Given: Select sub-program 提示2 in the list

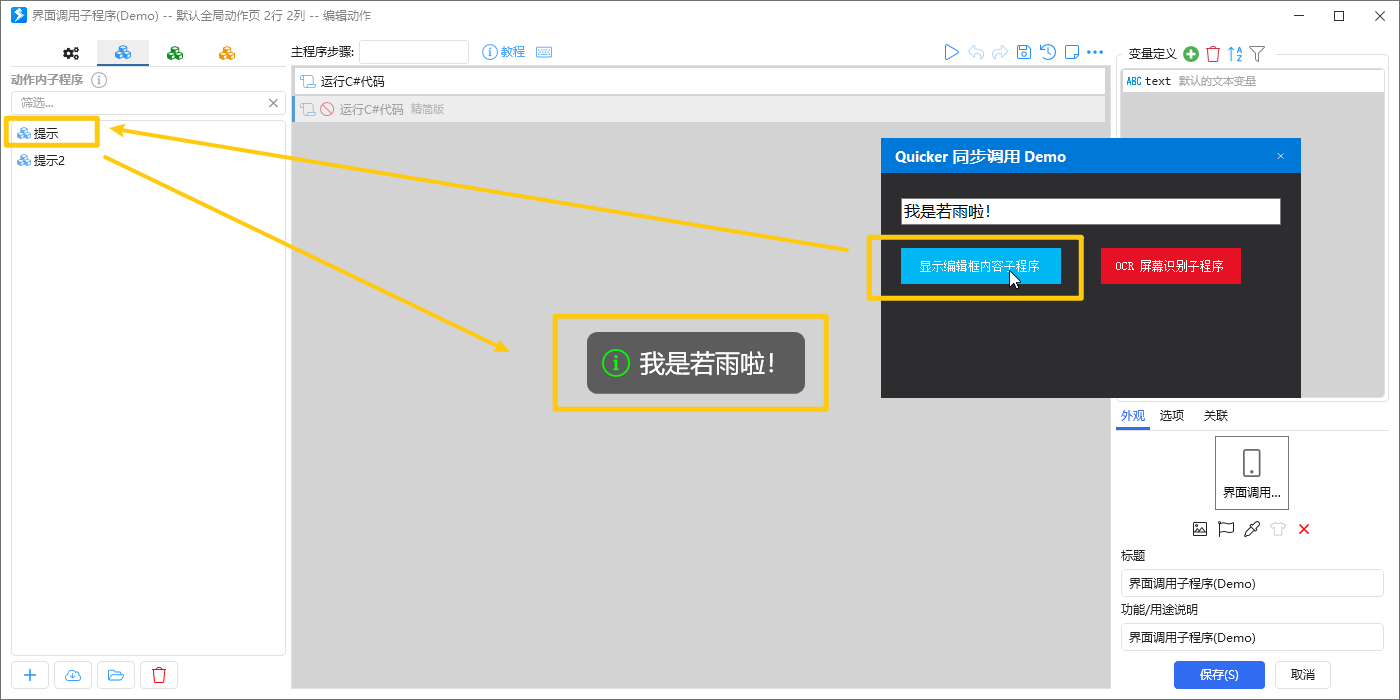Looking at the screenshot, I should 148,160.
